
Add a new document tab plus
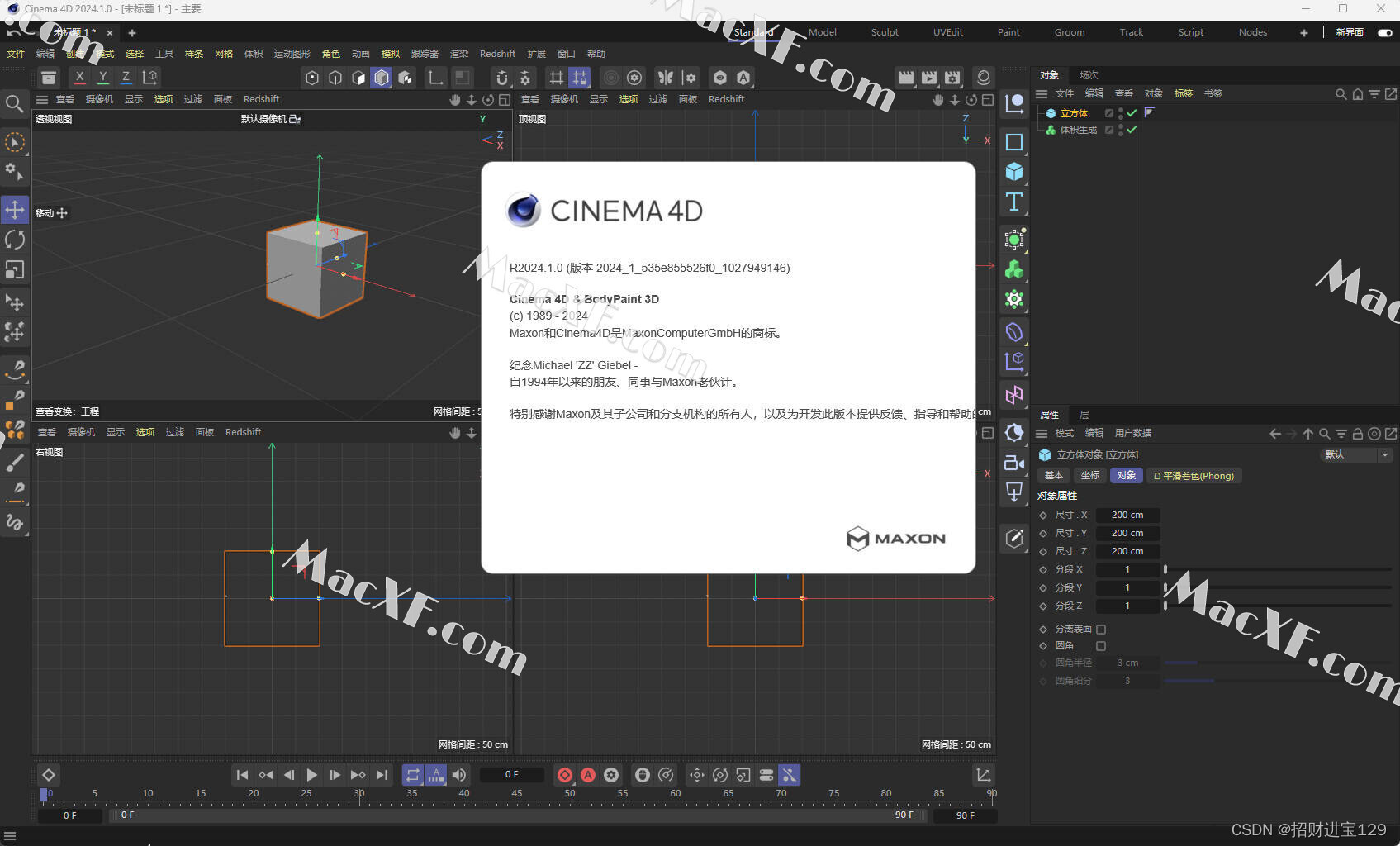pyautogui.click(x=131, y=33)
